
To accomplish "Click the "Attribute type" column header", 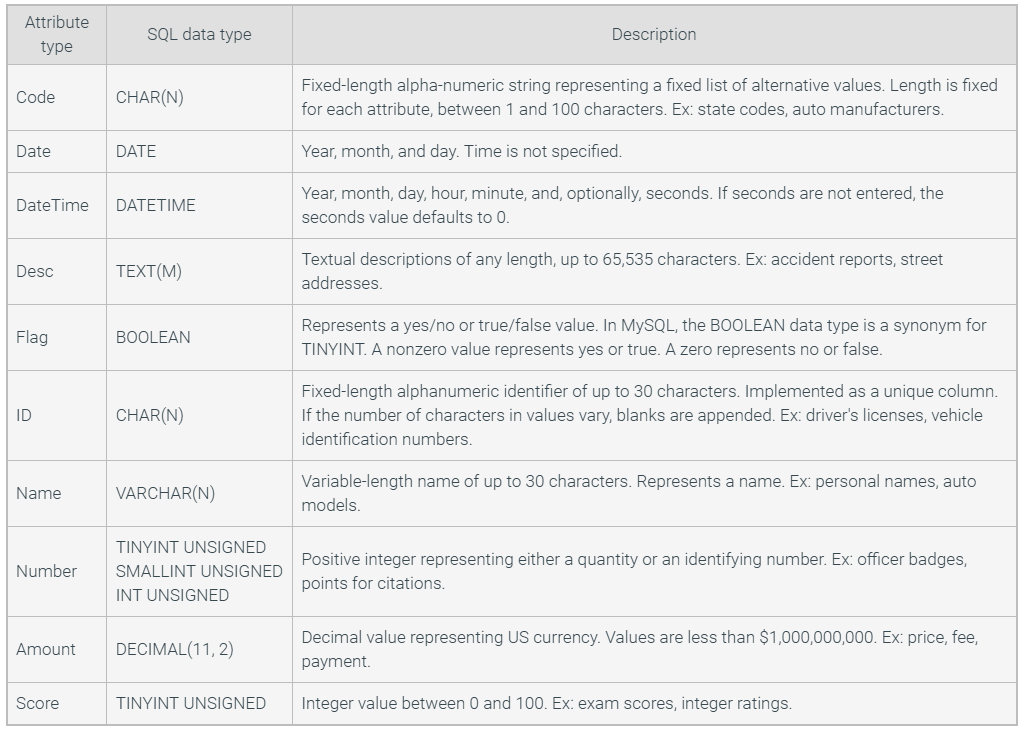I will click(57, 35).
